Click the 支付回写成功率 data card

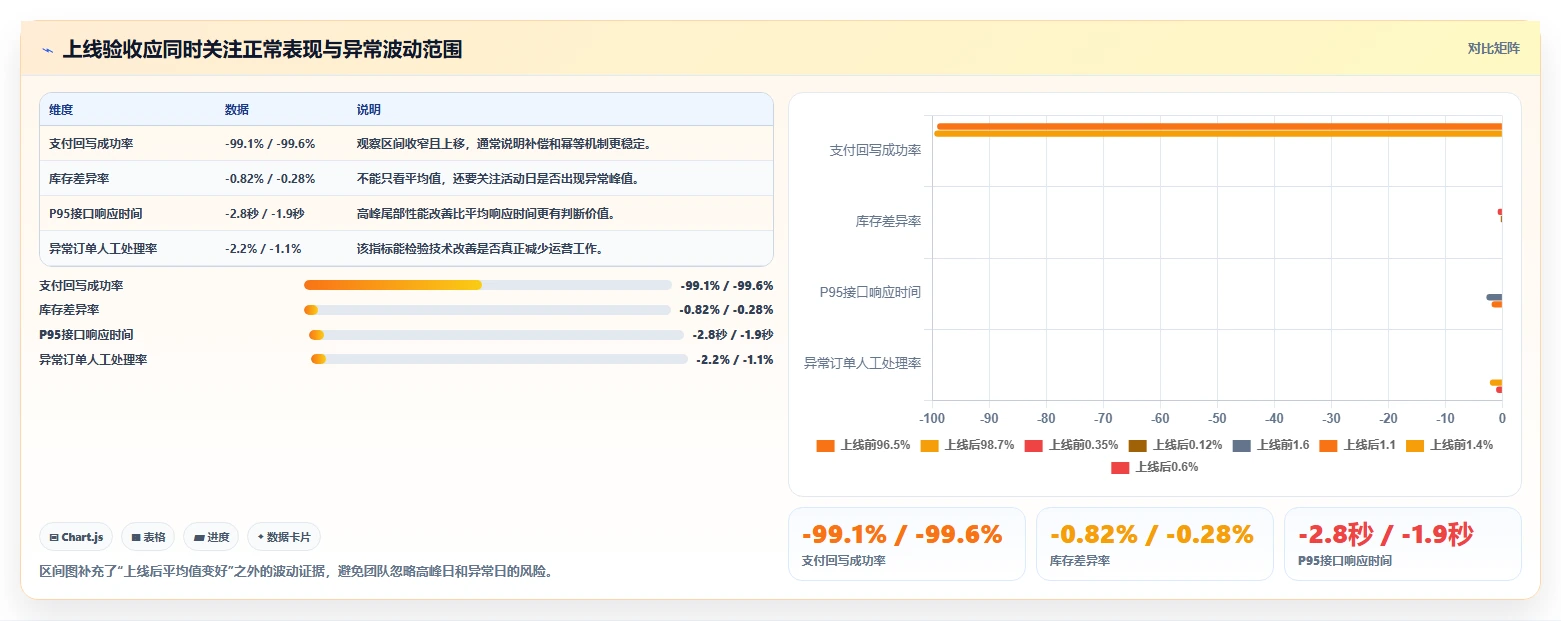(907, 544)
